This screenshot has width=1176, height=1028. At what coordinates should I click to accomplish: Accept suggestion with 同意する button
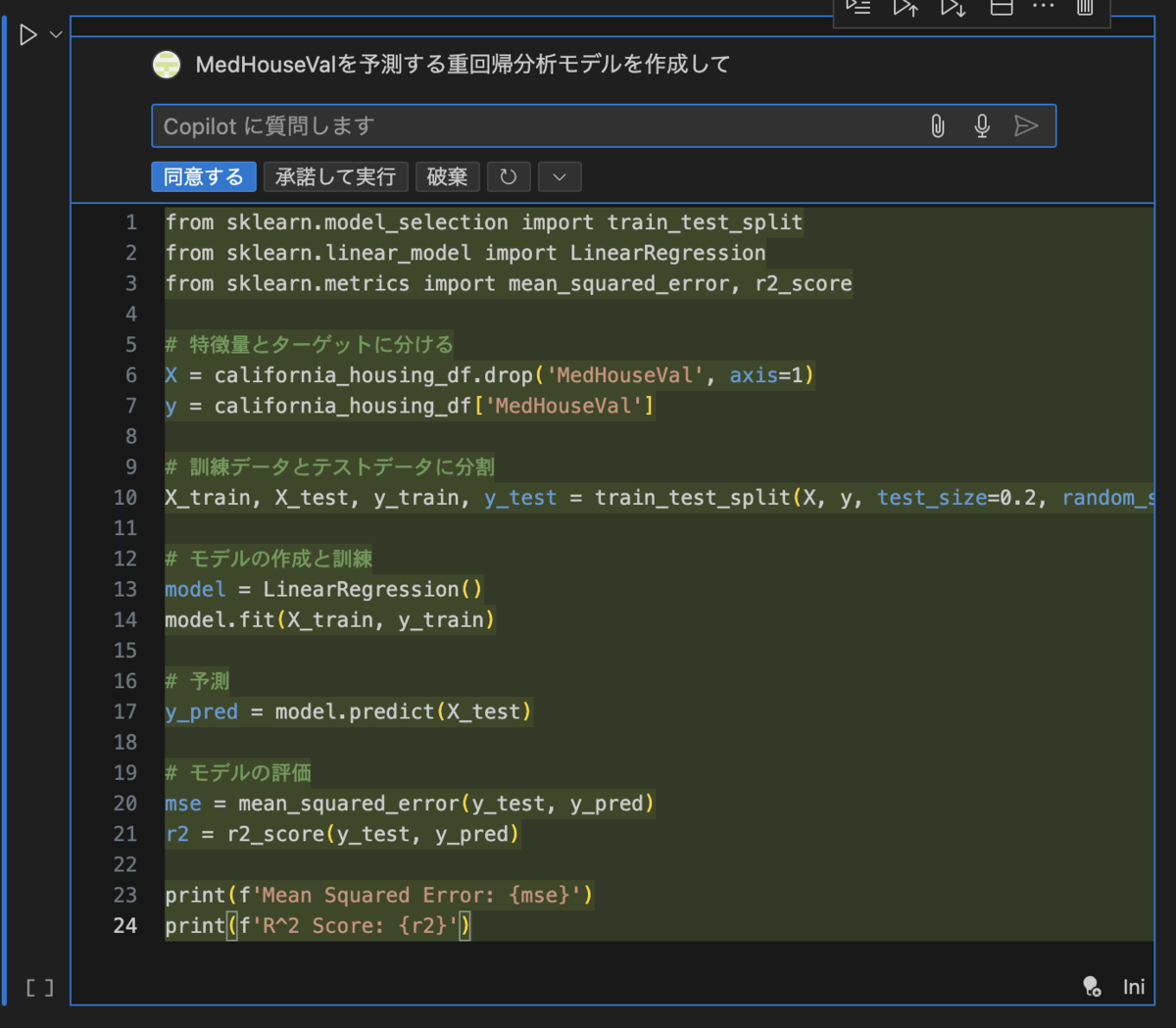[204, 176]
